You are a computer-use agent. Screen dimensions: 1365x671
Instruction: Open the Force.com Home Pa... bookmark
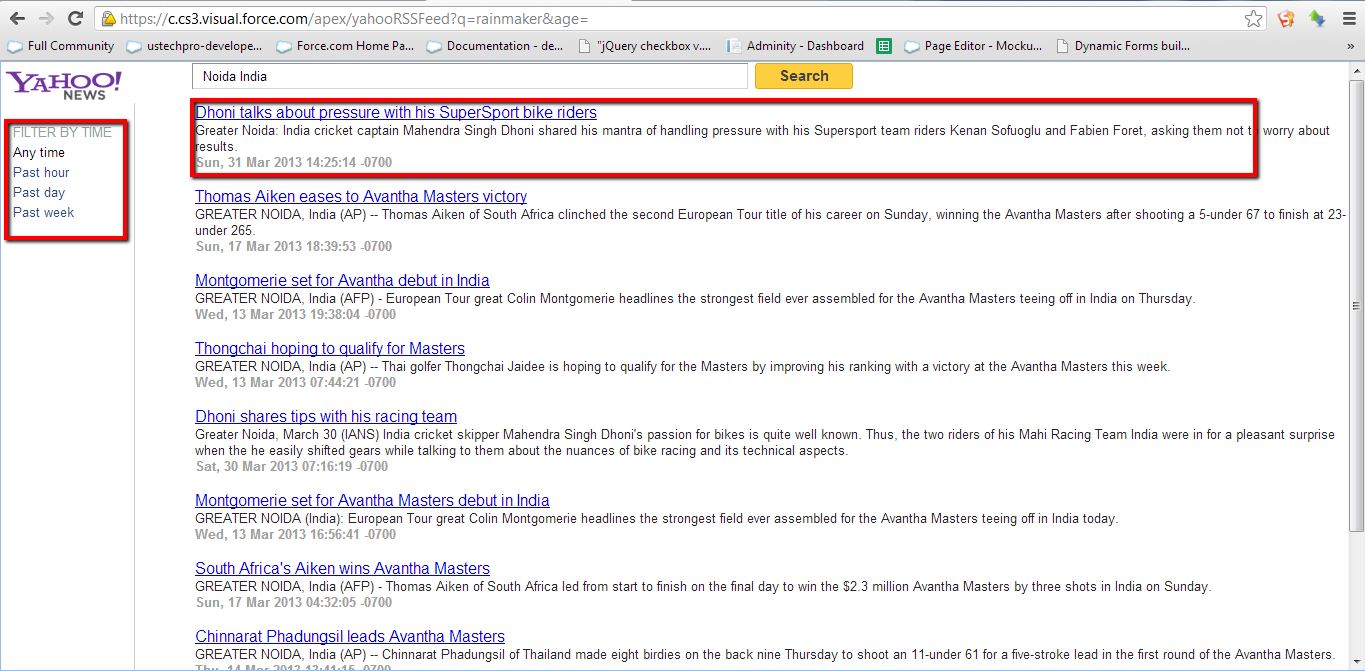345,46
